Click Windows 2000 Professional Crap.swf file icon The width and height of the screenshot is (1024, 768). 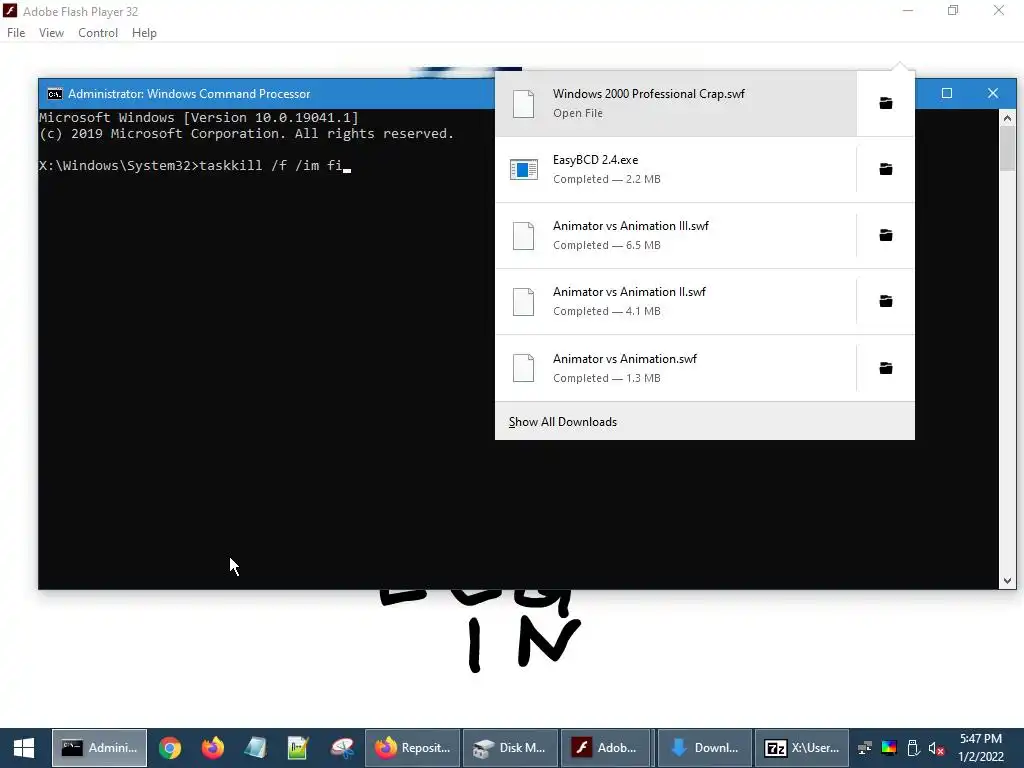524,104
